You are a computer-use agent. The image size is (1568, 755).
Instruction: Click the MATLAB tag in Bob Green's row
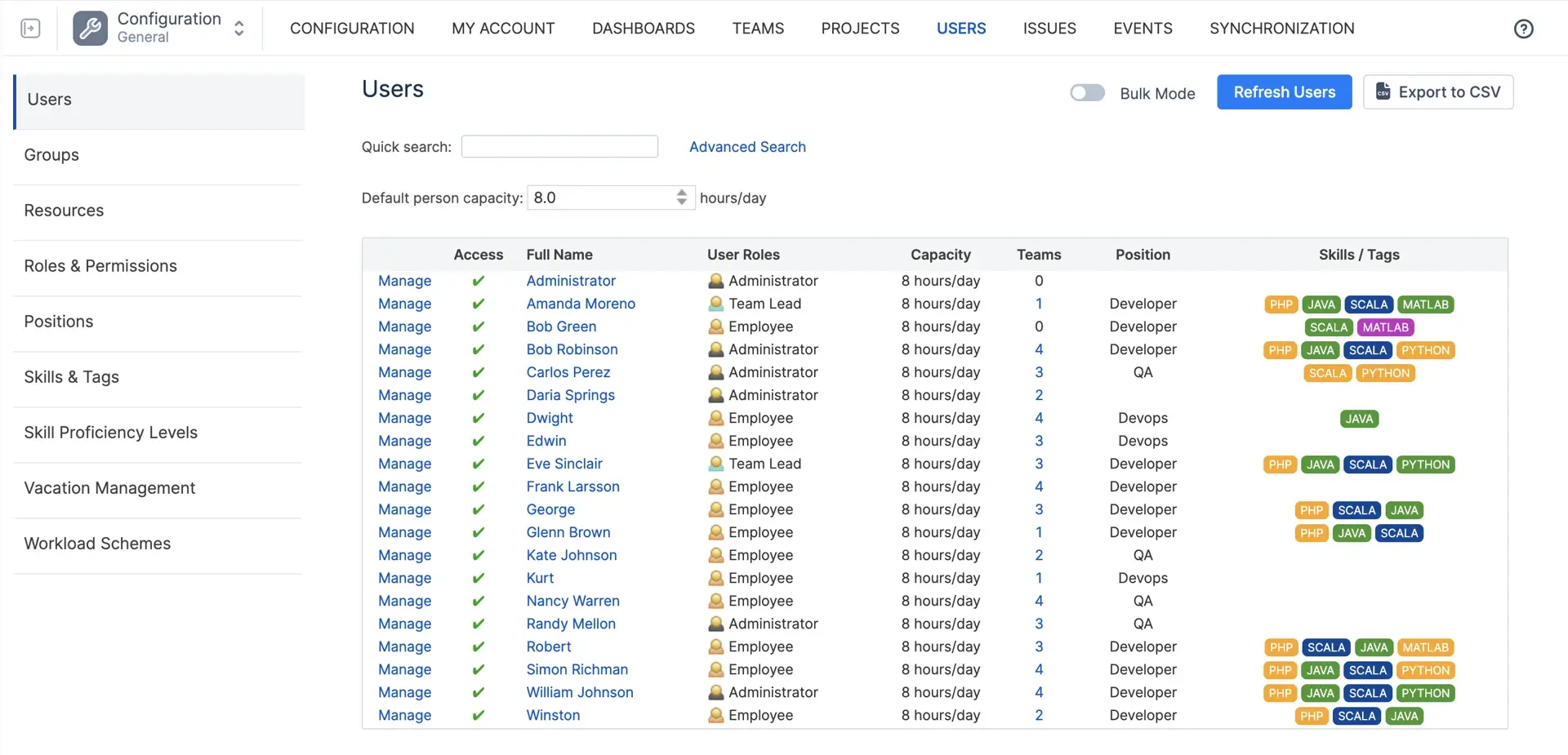coord(1385,327)
